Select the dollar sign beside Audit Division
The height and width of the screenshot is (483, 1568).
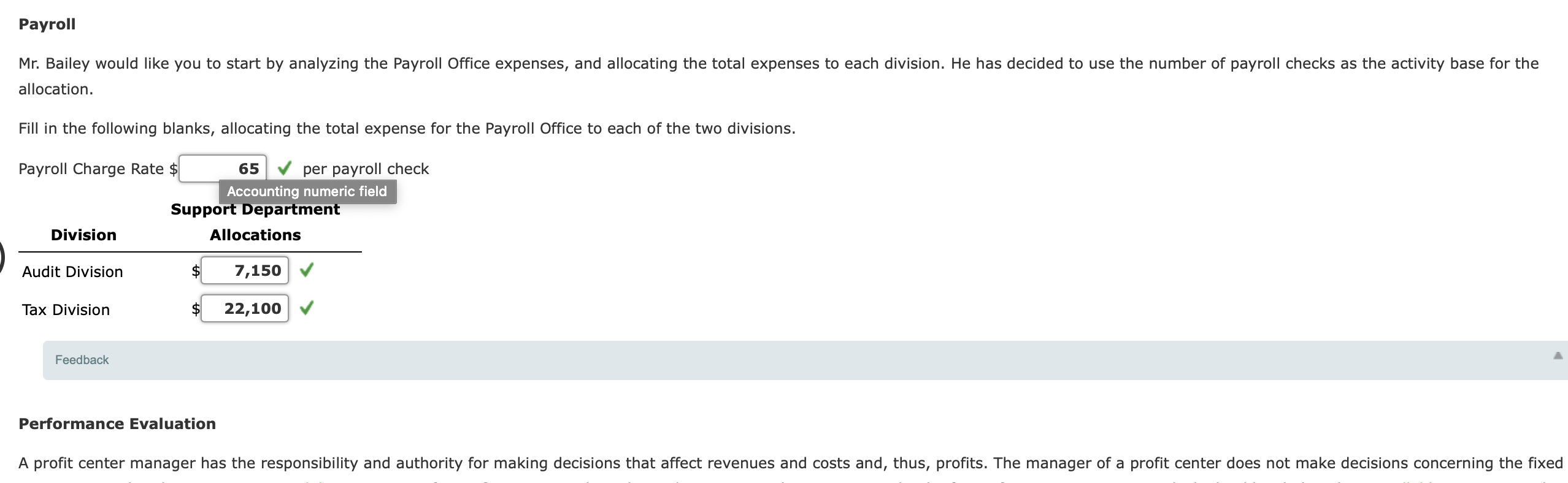pyautogui.click(x=195, y=272)
